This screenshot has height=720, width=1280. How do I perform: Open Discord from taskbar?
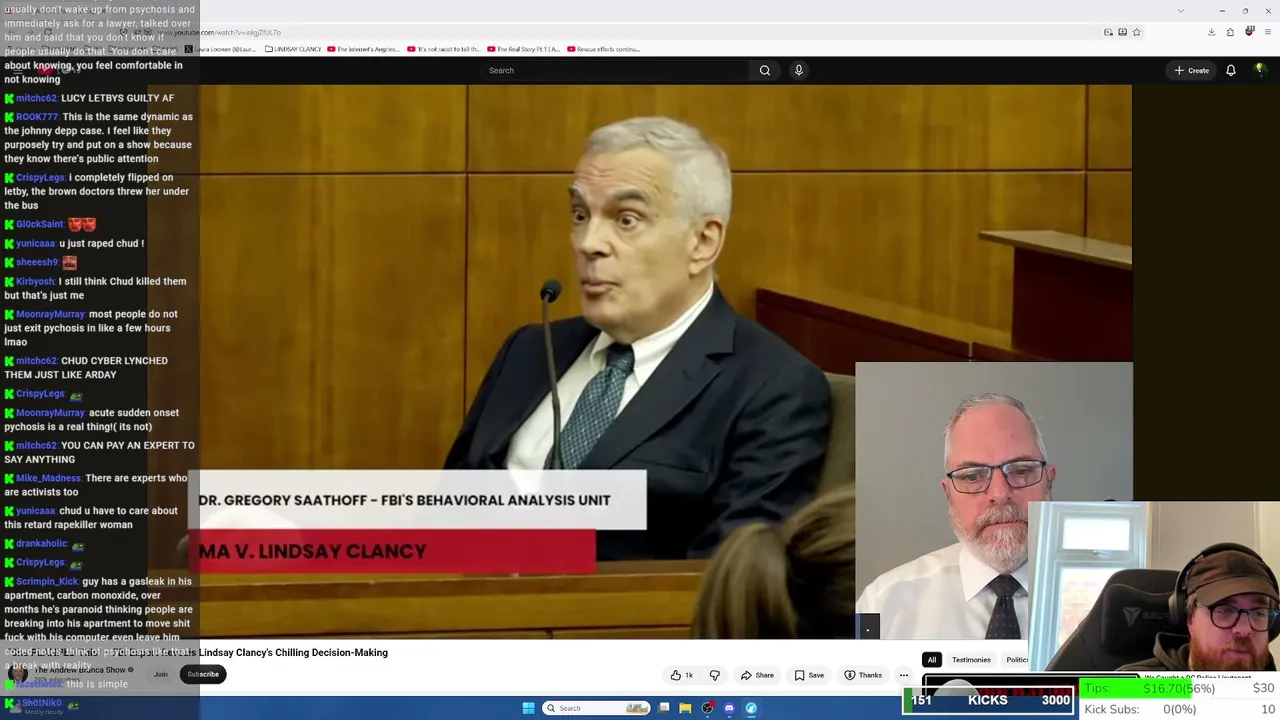tap(729, 708)
